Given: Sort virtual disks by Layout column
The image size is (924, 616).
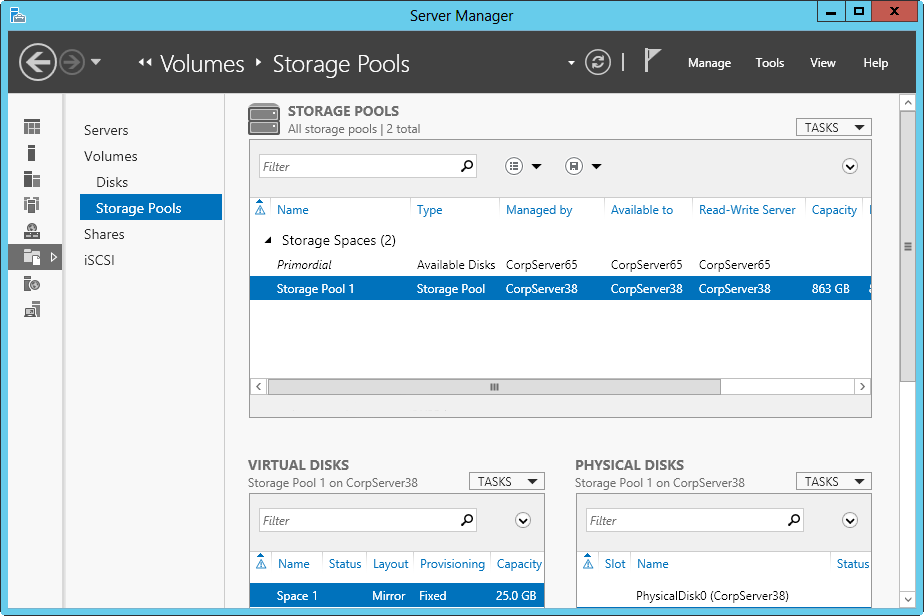Looking at the screenshot, I should point(390,564).
